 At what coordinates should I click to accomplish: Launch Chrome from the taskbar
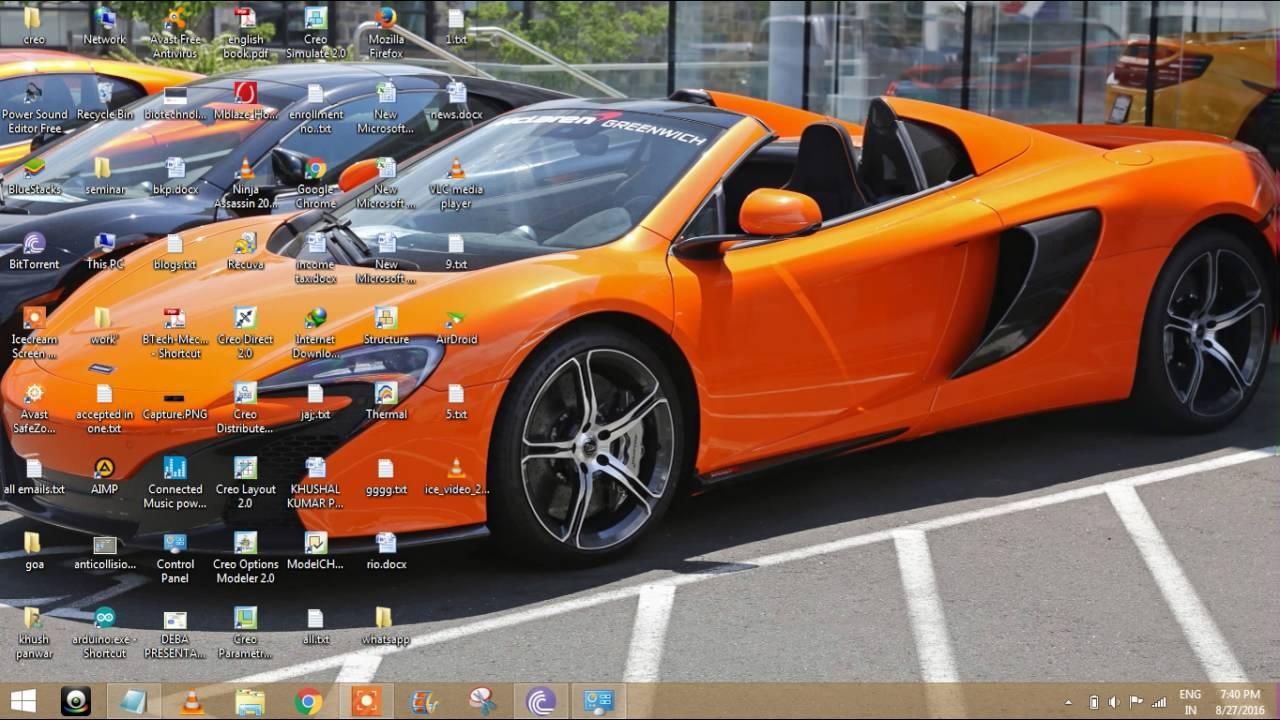click(308, 702)
